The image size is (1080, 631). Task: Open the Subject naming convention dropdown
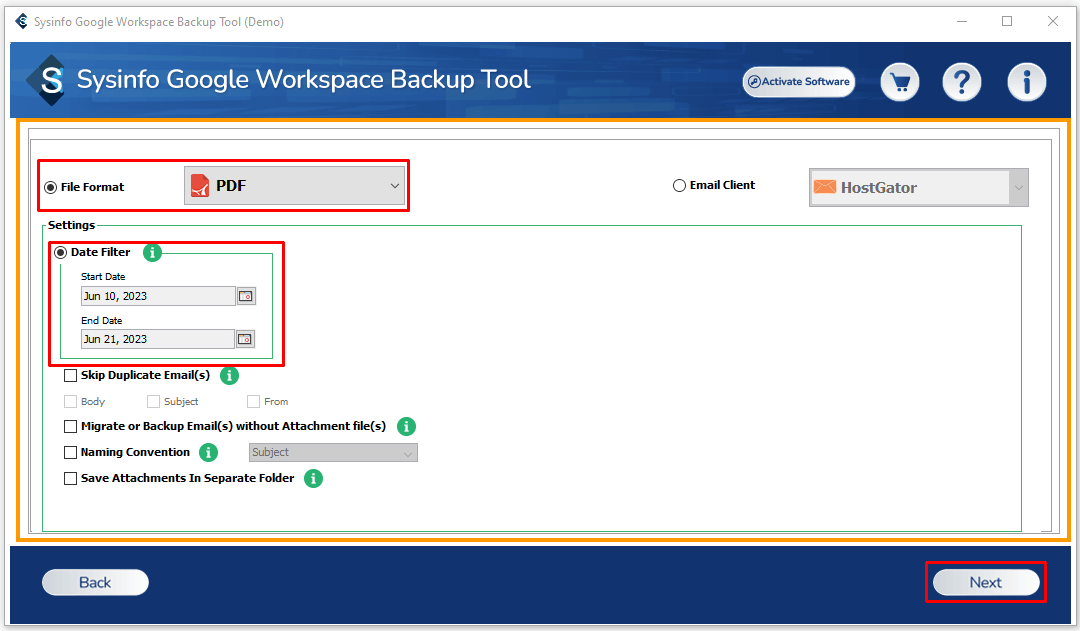(x=333, y=453)
